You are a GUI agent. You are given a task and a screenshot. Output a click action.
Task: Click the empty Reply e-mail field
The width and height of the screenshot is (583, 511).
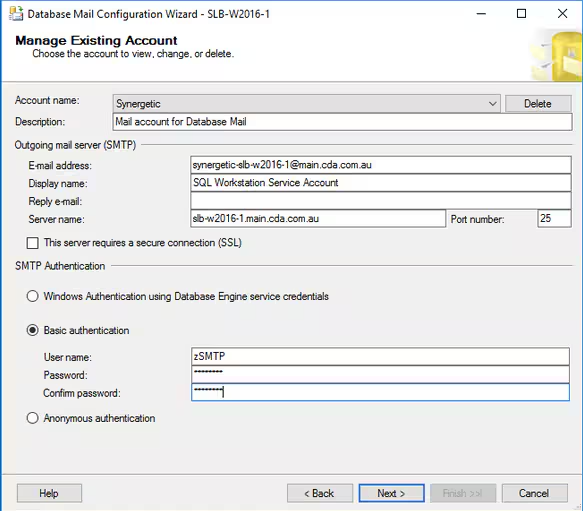point(381,201)
